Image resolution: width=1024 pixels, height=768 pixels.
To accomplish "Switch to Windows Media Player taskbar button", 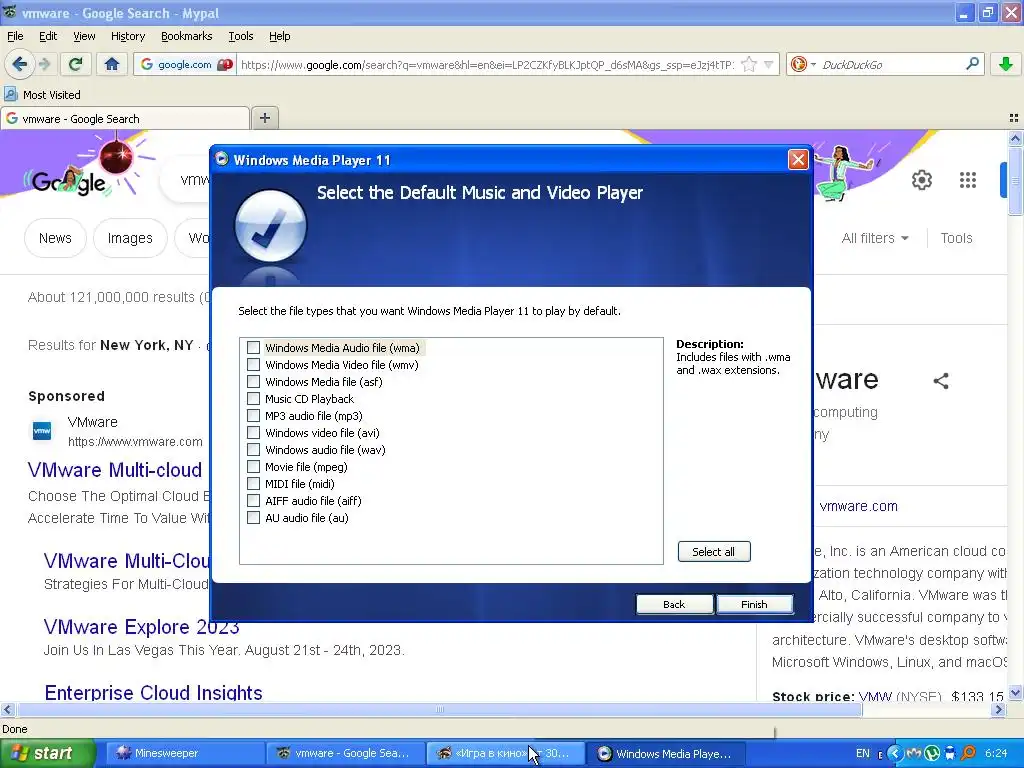I will click(x=666, y=754).
